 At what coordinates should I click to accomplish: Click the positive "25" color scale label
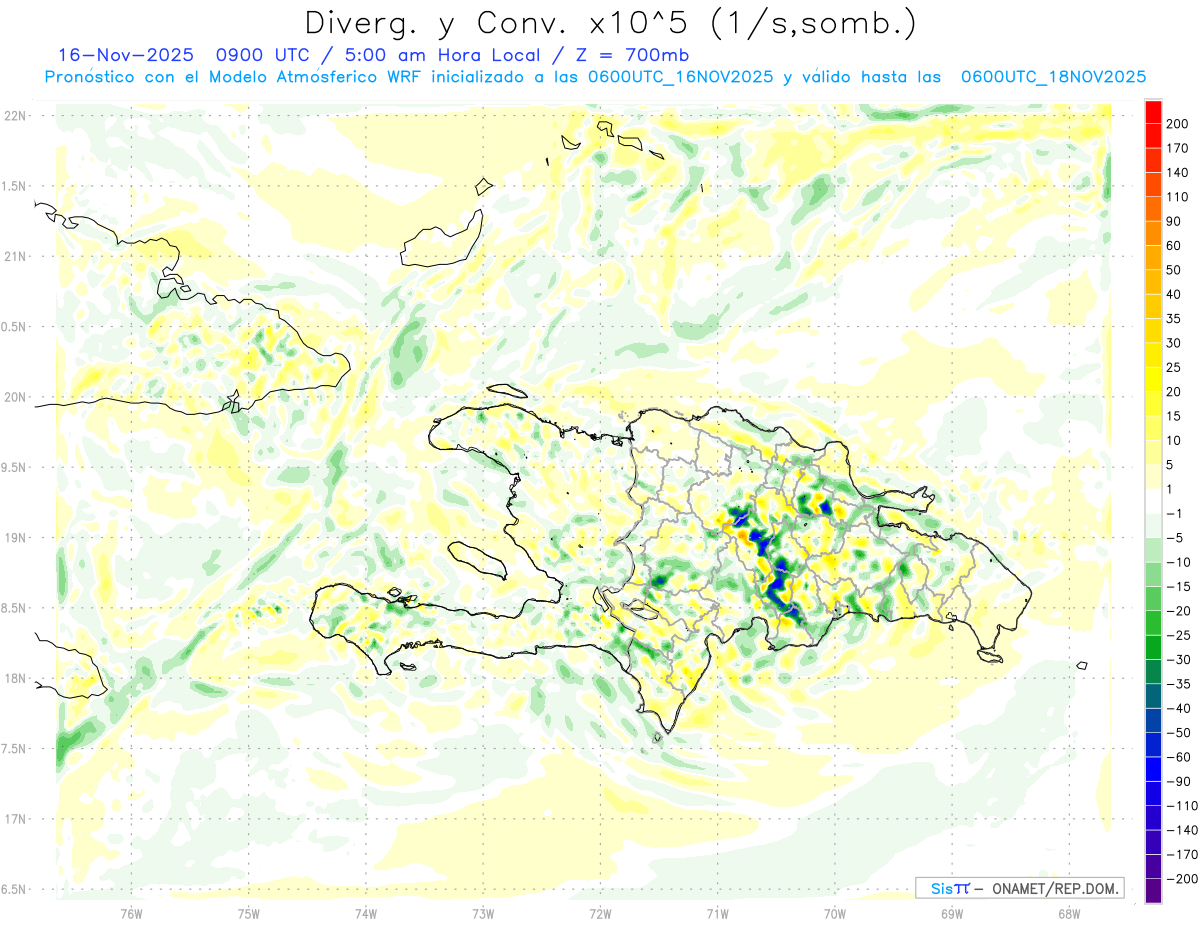pos(1174,368)
